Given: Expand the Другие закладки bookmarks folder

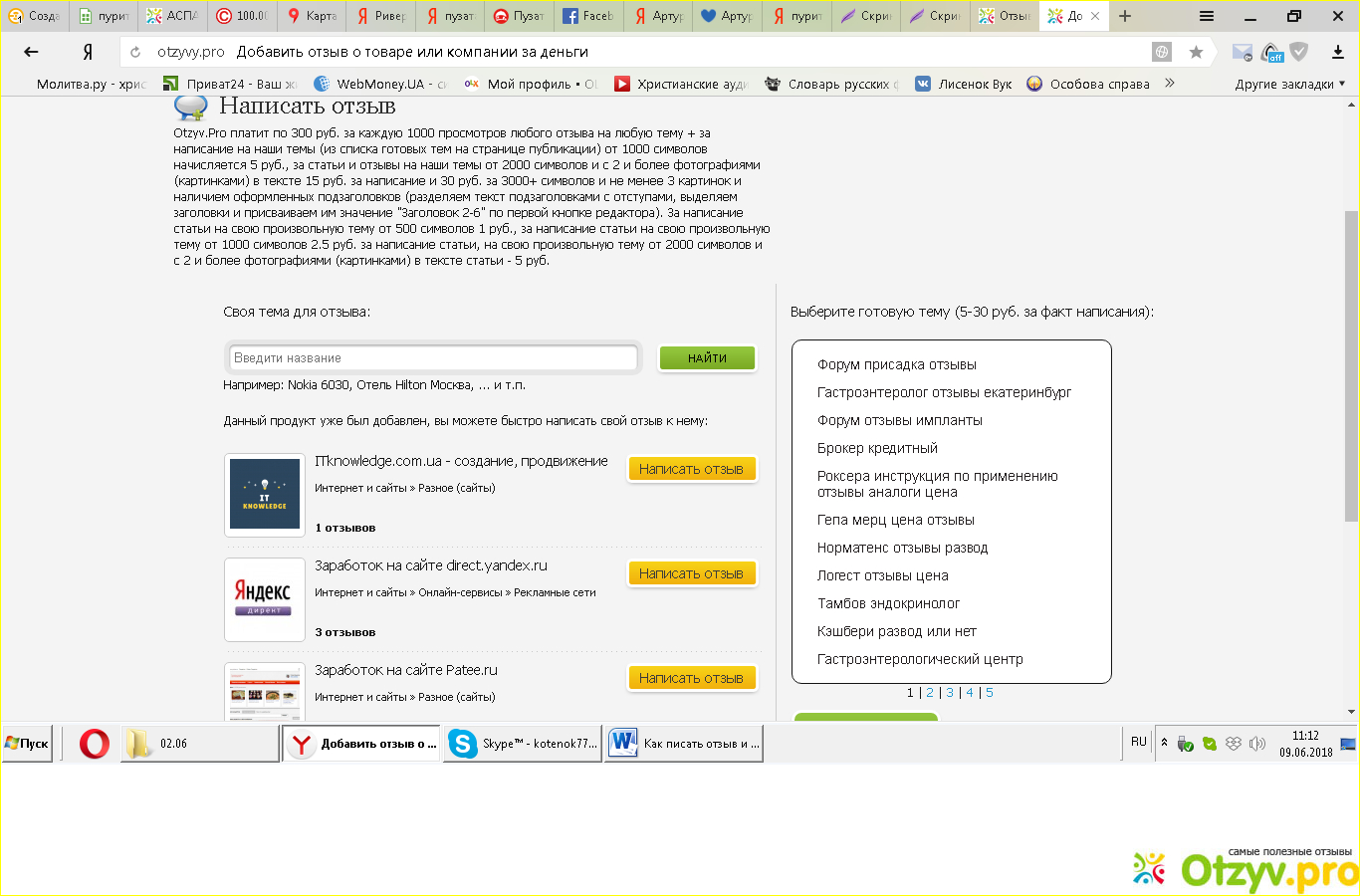Looking at the screenshot, I should [1289, 84].
